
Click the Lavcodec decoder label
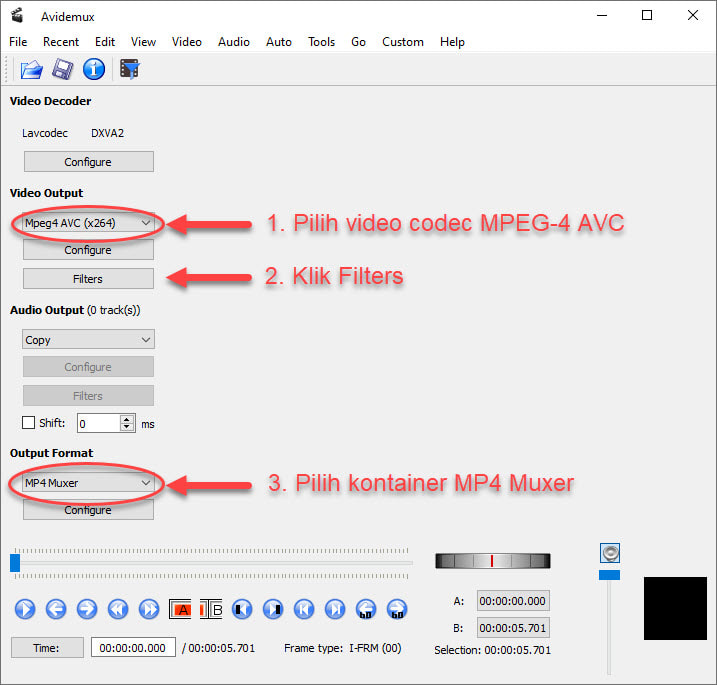45,133
